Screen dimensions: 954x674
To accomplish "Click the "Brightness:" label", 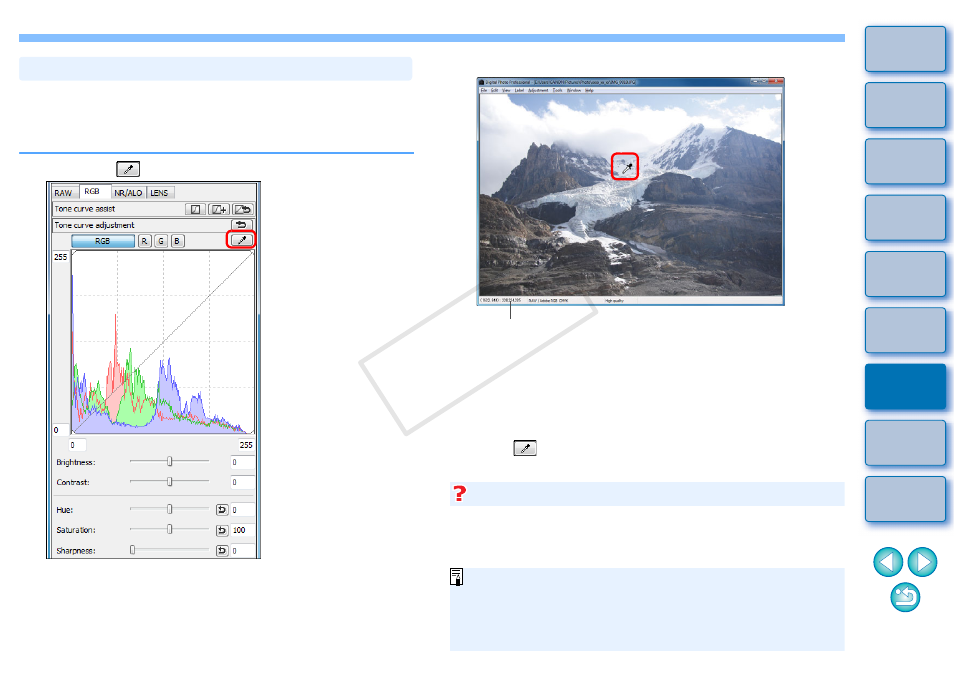I will click(76, 462).
